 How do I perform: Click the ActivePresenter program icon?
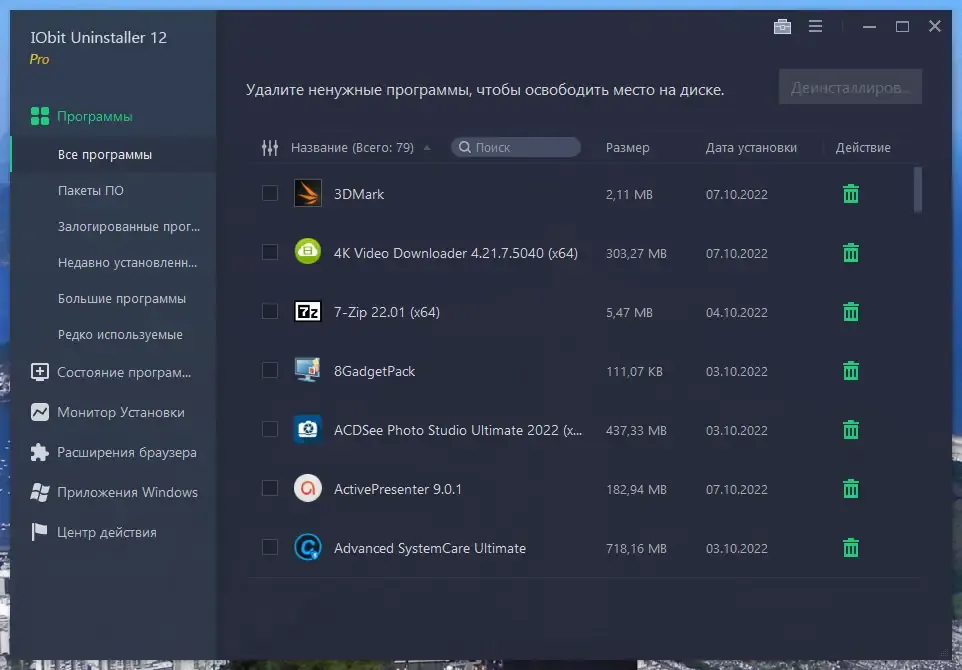click(308, 489)
